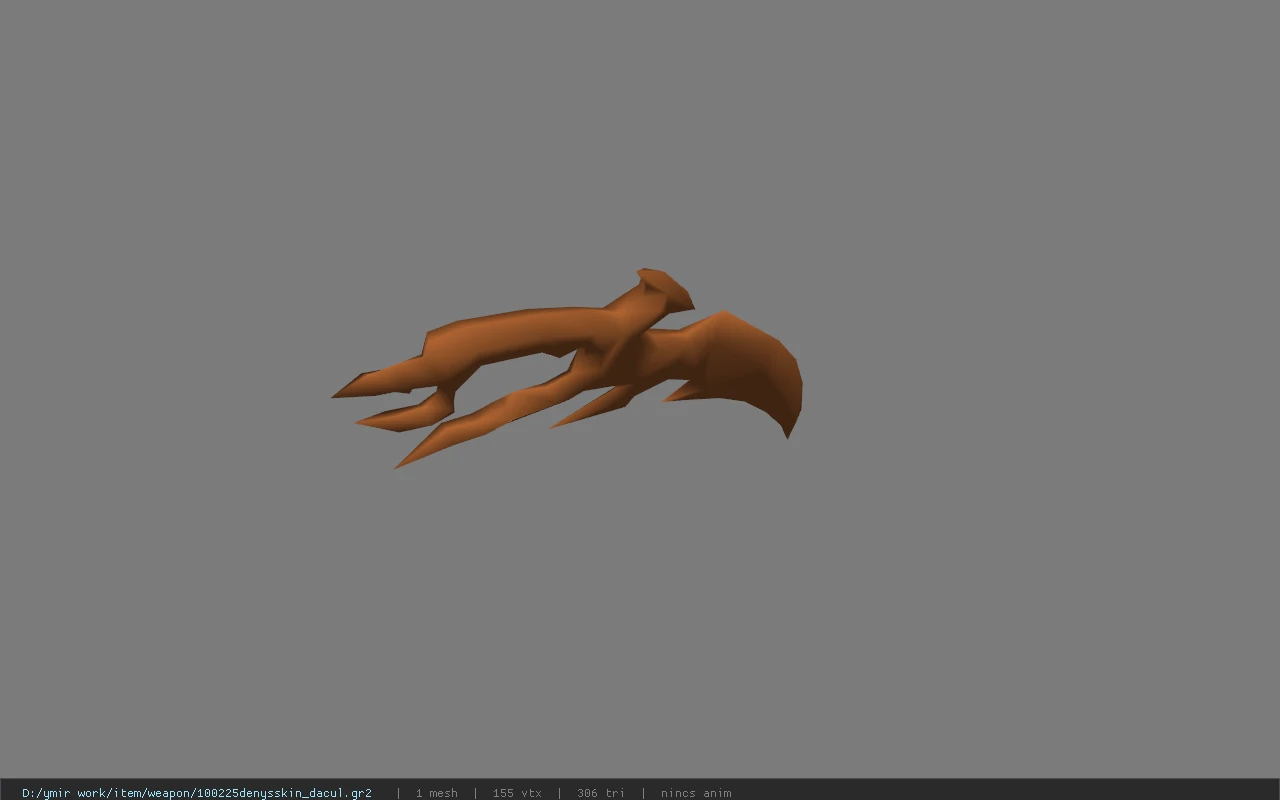Click the '155 vtx' vertex count
Screen dimensions: 1280x800
coord(517,793)
